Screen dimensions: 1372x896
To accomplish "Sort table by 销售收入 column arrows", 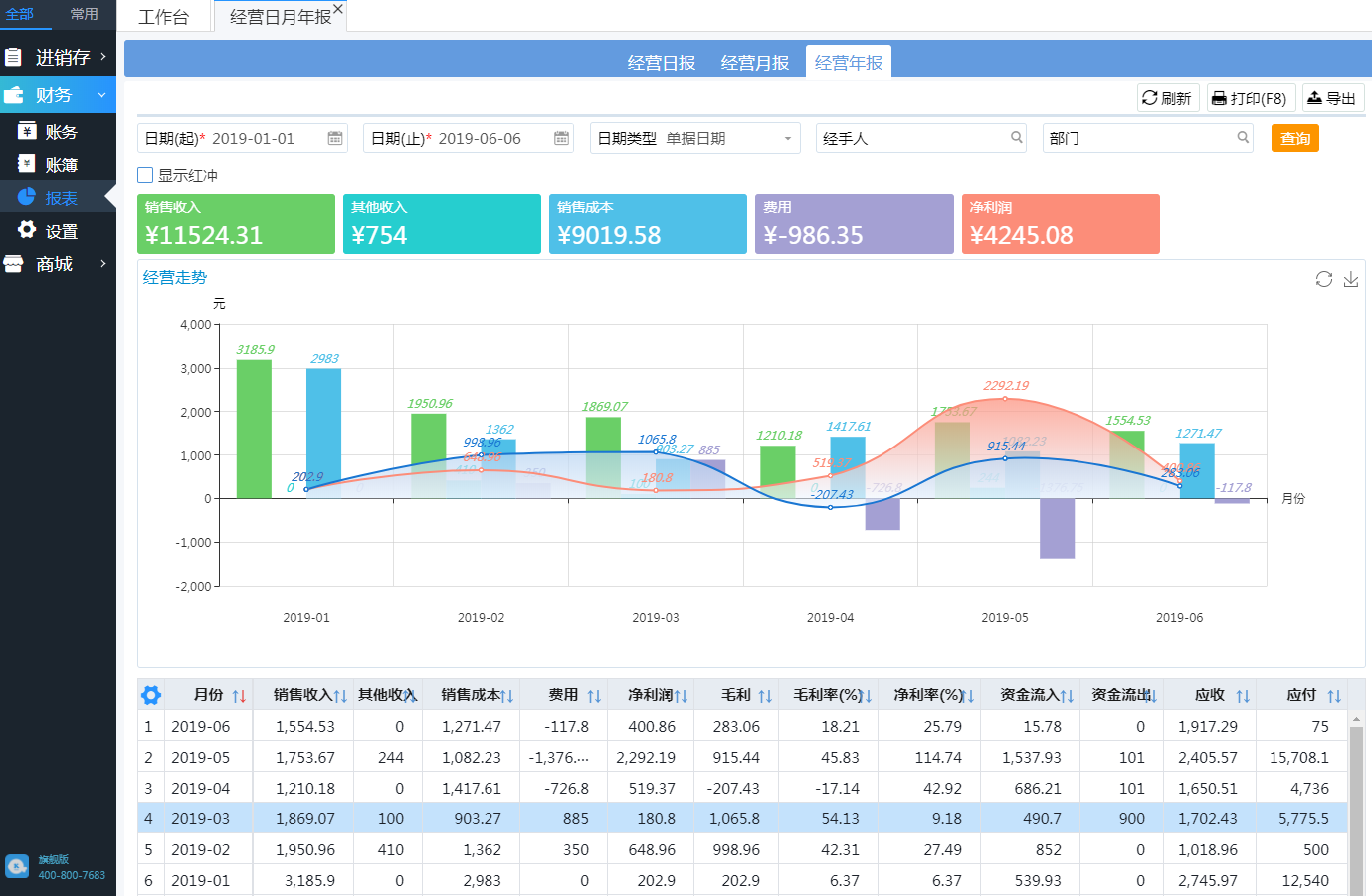I will [x=340, y=696].
